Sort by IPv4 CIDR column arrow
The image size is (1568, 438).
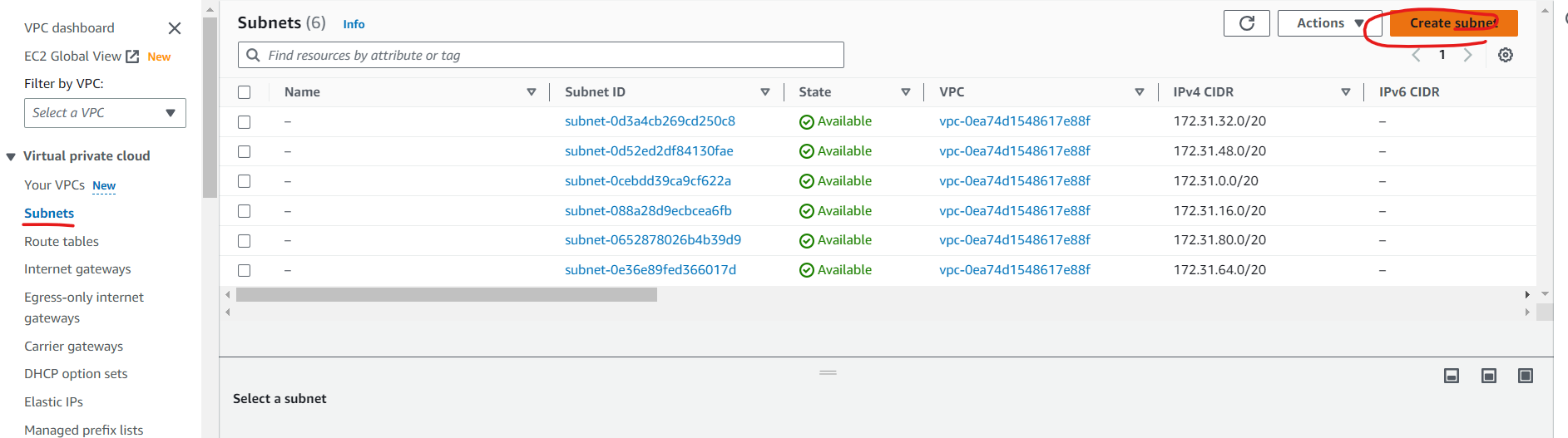[1346, 92]
